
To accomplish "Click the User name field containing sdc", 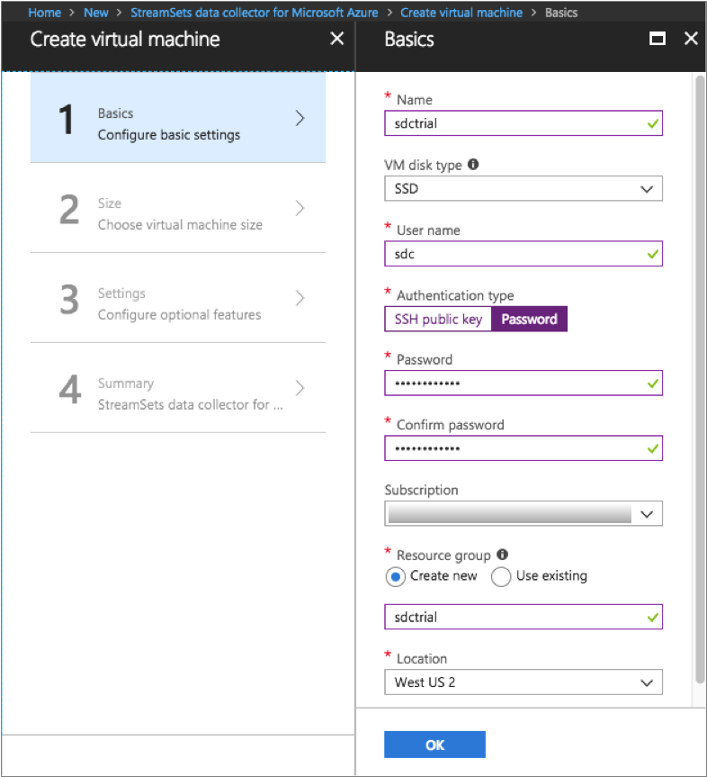I will [523, 254].
